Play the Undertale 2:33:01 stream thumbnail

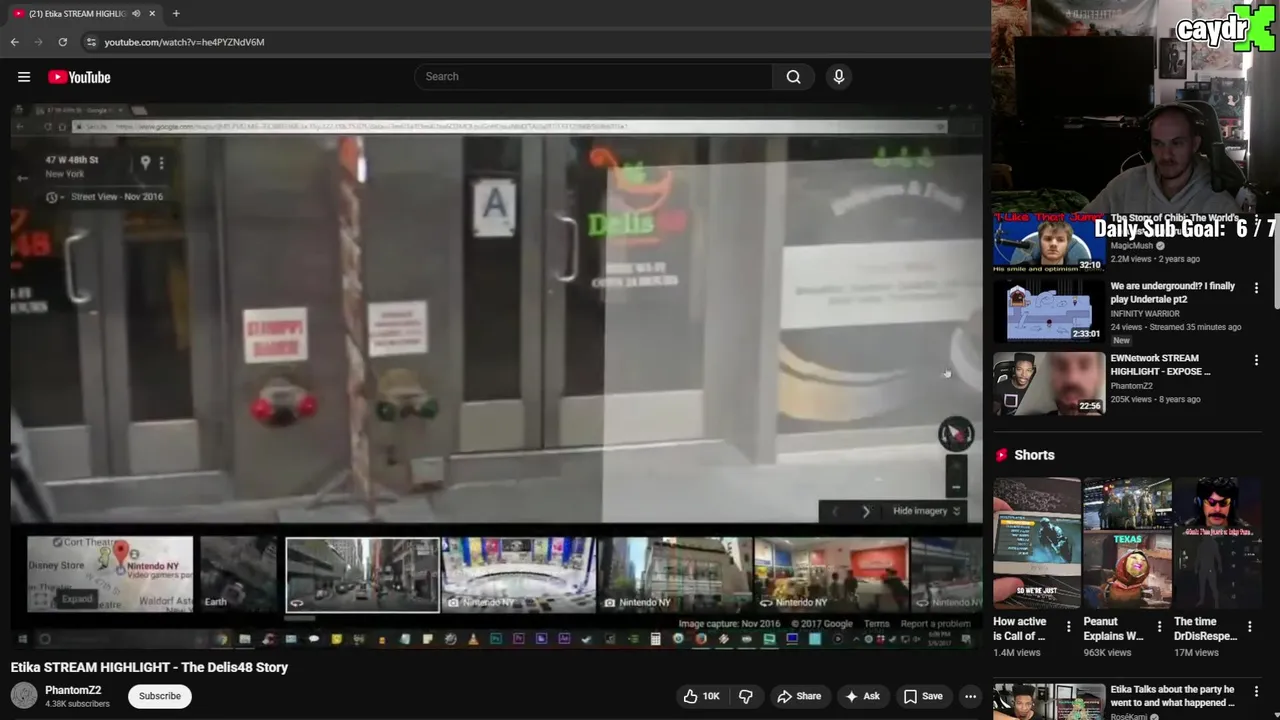pos(1049,311)
